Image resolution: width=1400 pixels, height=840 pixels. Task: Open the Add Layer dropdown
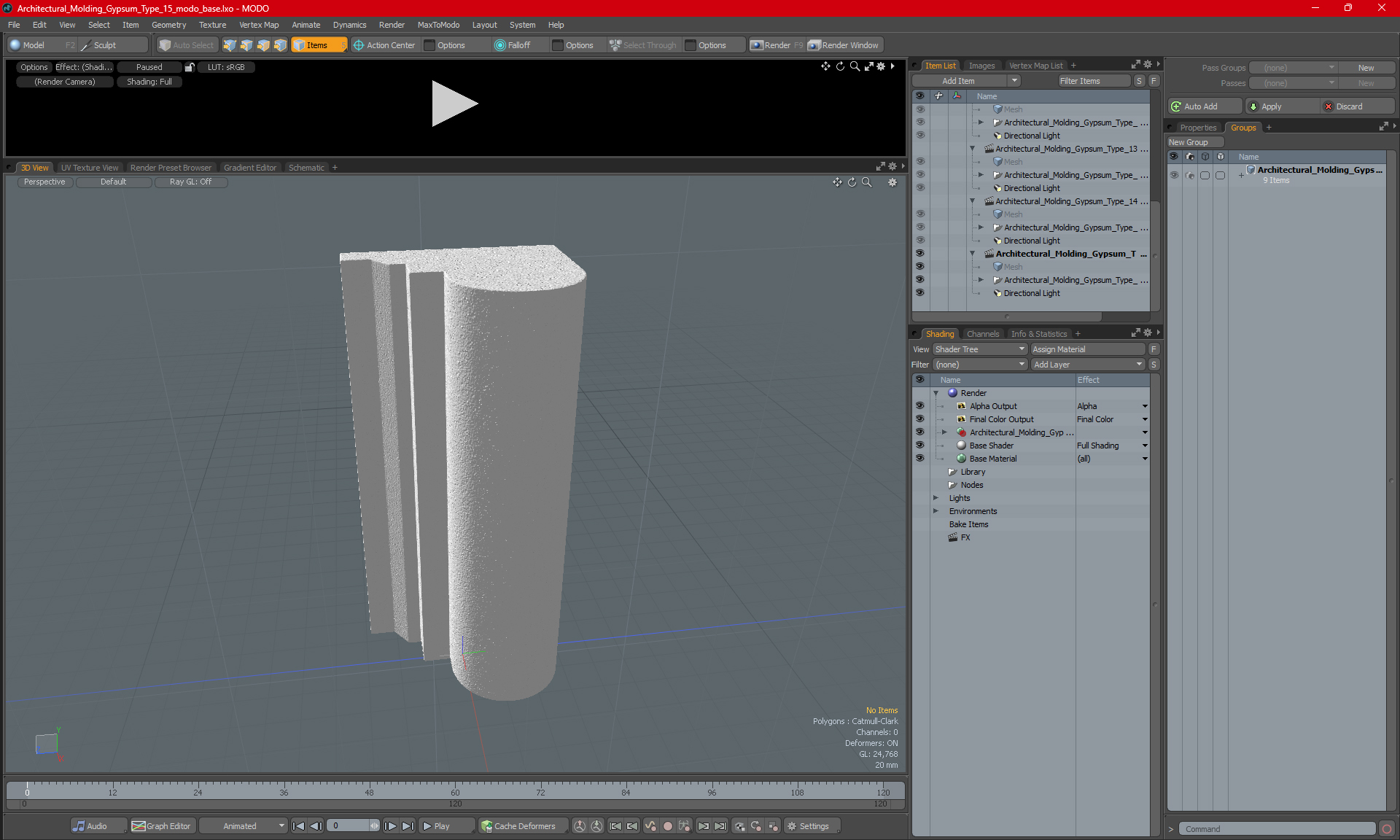(x=1087, y=365)
